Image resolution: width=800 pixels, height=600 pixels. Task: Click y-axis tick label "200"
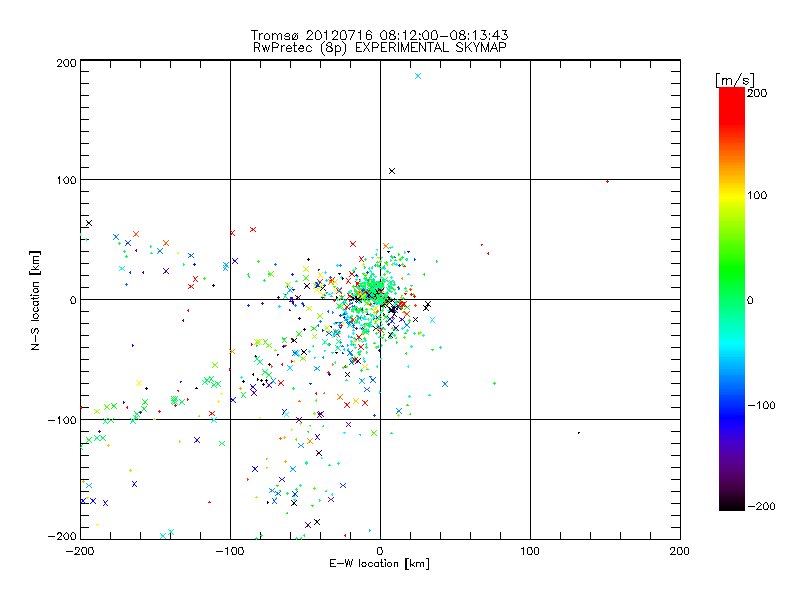(66, 63)
